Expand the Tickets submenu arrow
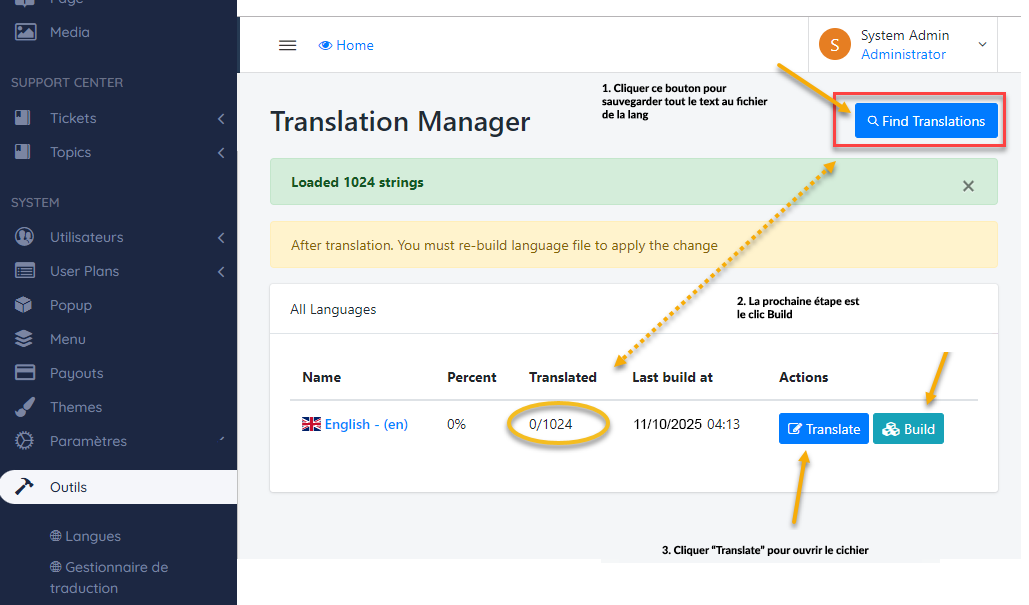1029x605 pixels. [220, 119]
